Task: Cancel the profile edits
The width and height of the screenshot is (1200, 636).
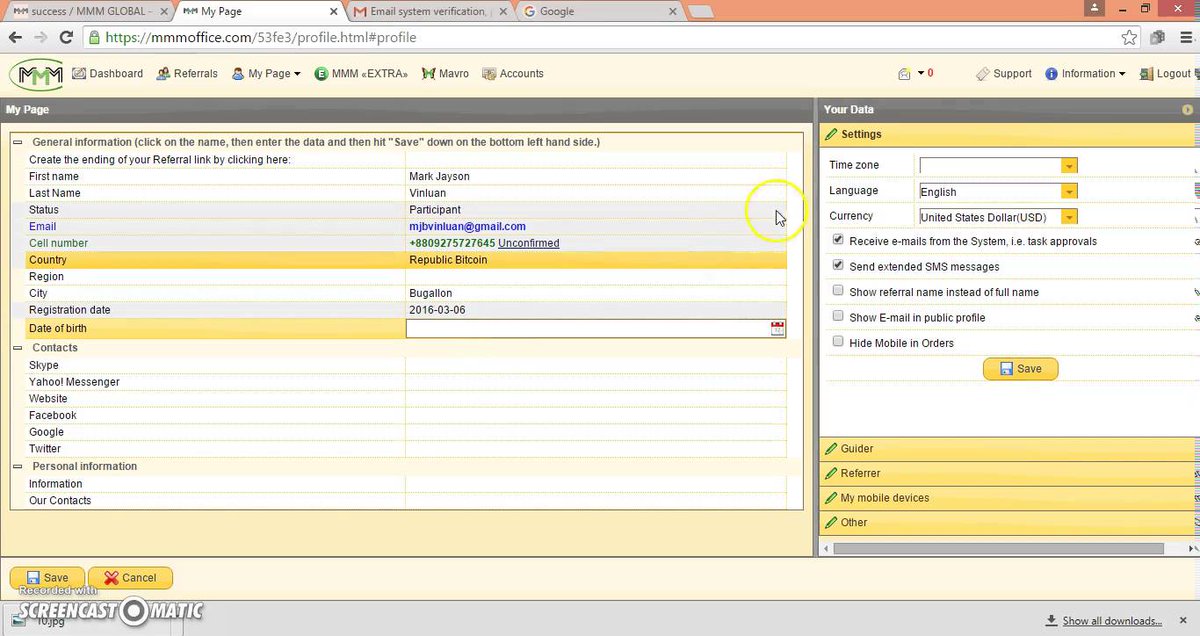Action: 130,578
